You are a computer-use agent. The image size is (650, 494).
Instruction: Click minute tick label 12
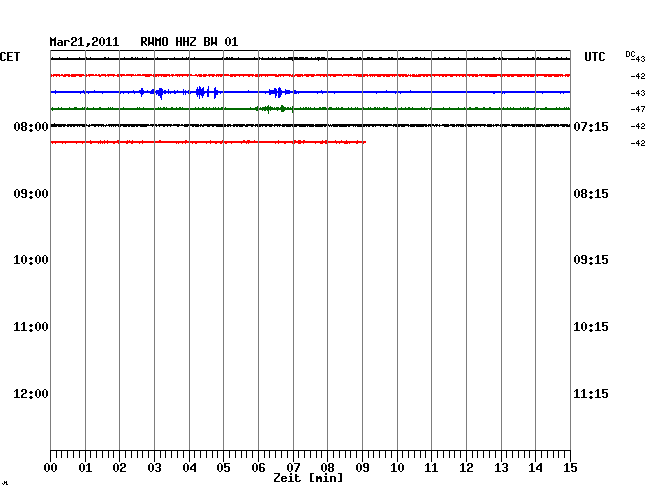tap(466, 468)
